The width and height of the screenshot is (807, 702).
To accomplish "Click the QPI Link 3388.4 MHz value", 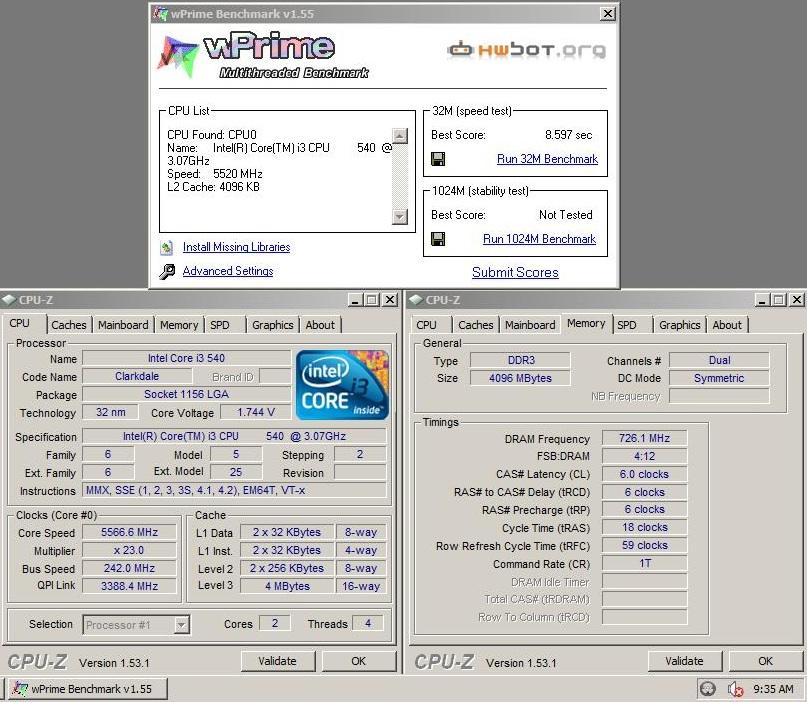I will coord(130,586).
